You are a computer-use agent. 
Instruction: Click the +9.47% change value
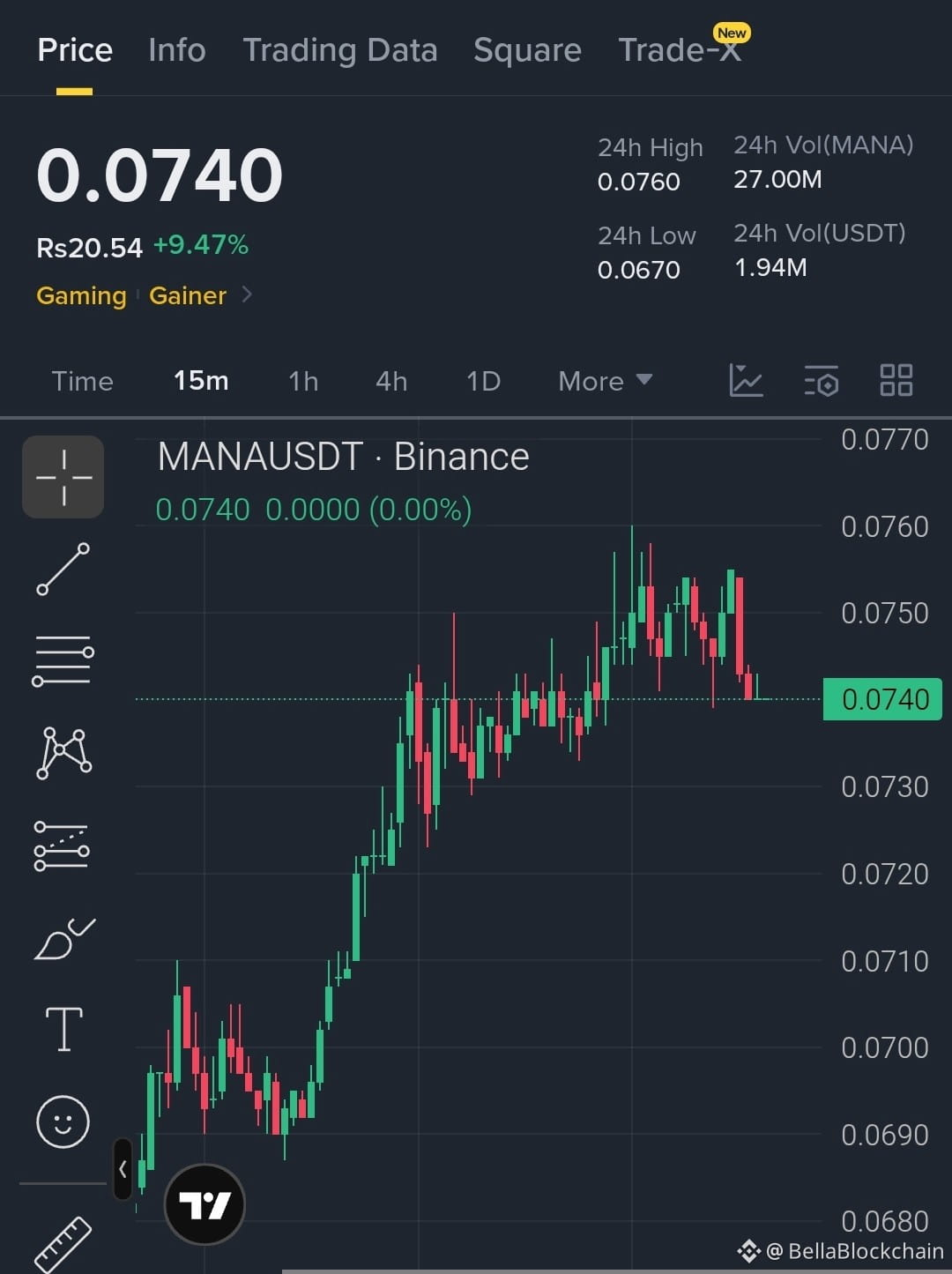coord(201,245)
